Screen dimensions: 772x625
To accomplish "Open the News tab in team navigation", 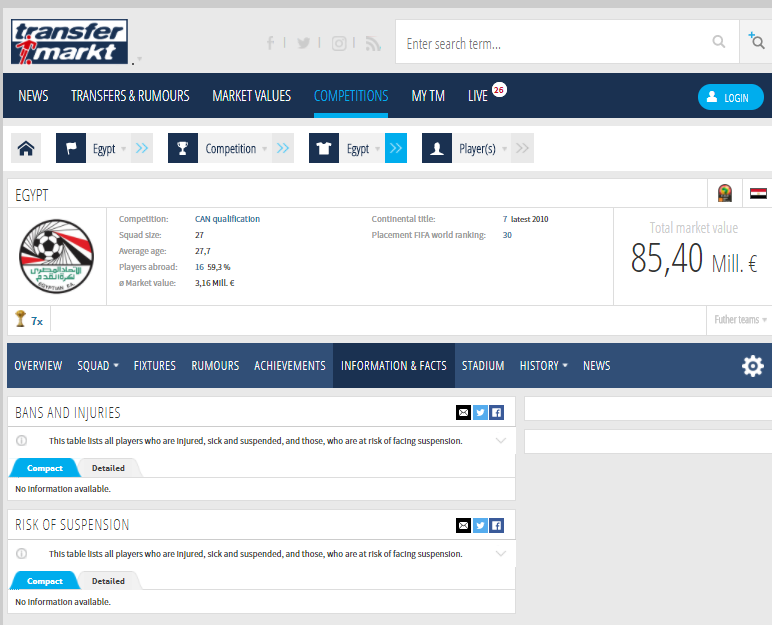I will pyautogui.click(x=597, y=365).
